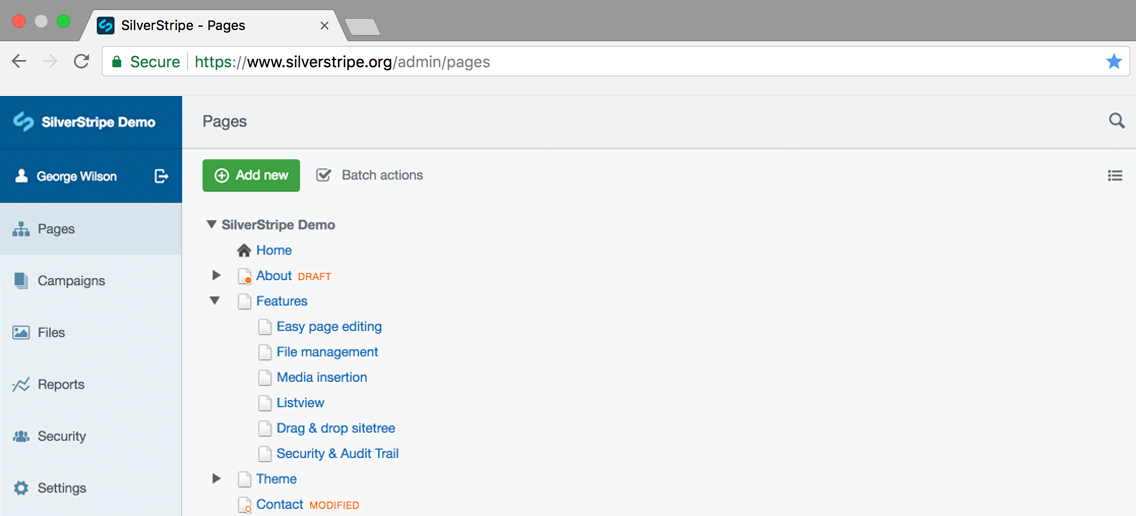Open the Drag & drop sitetree link
Image resolution: width=1136 pixels, height=516 pixels.
coord(336,428)
